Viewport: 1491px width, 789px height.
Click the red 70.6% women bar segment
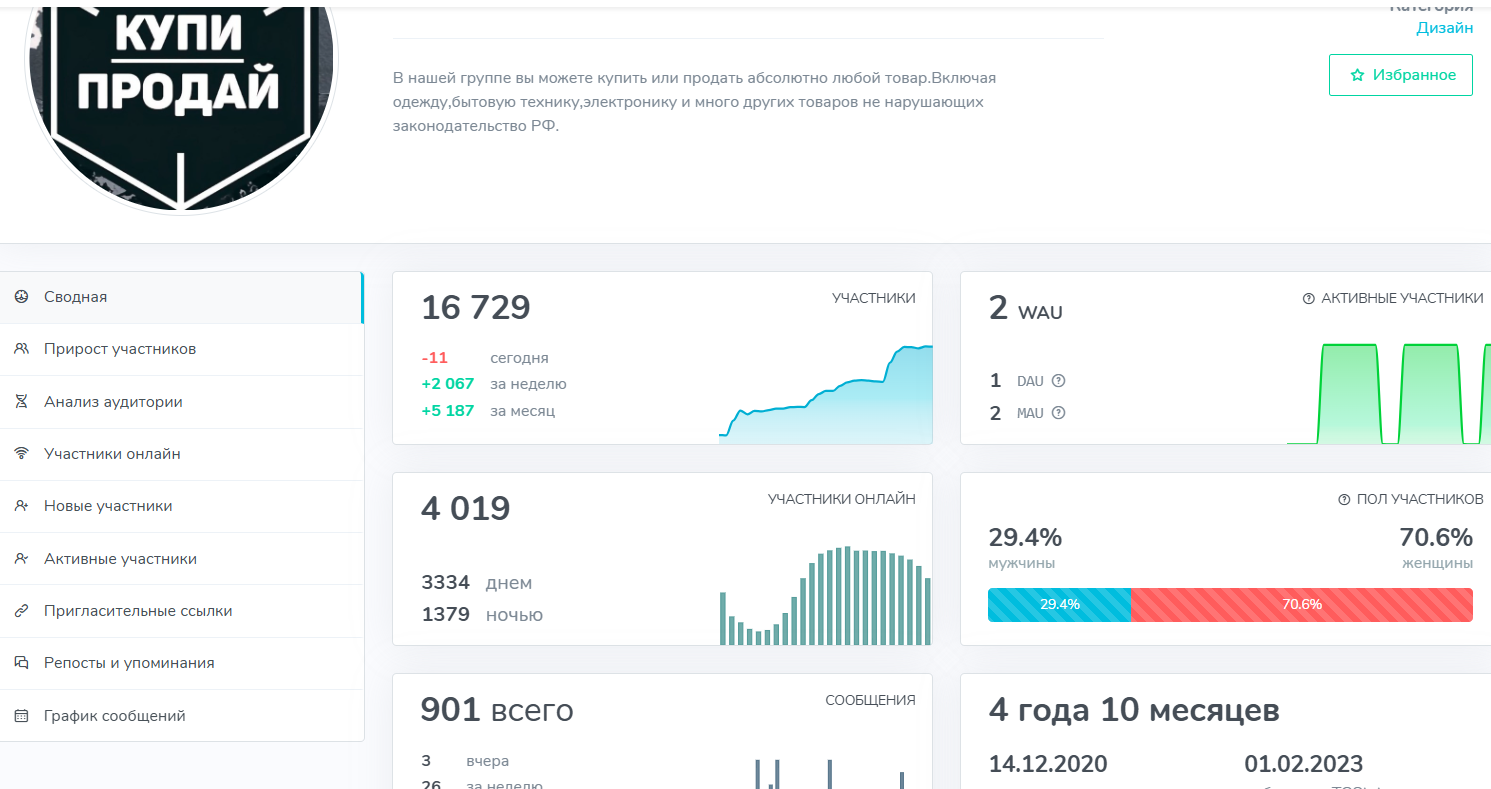pyautogui.click(x=1301, y=604)
